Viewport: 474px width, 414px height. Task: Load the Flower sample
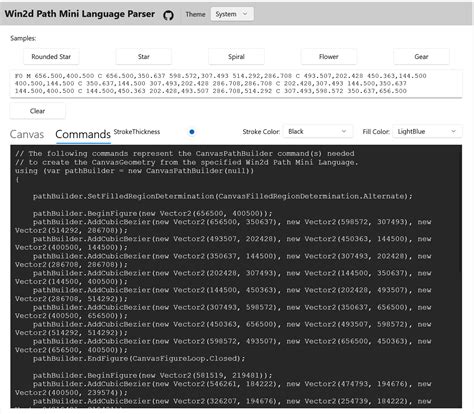click(x=329, y=57)
